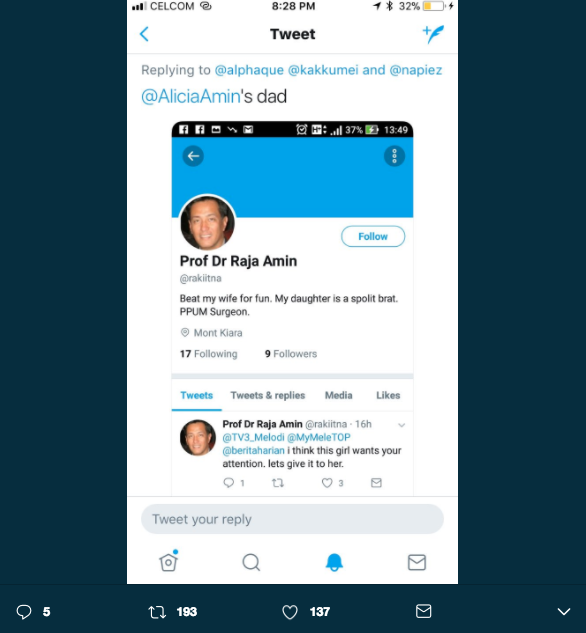Open the three-dot overflow menu on the profile
Image resolution: width=586 pixels, height=633 pixels.
394,156
